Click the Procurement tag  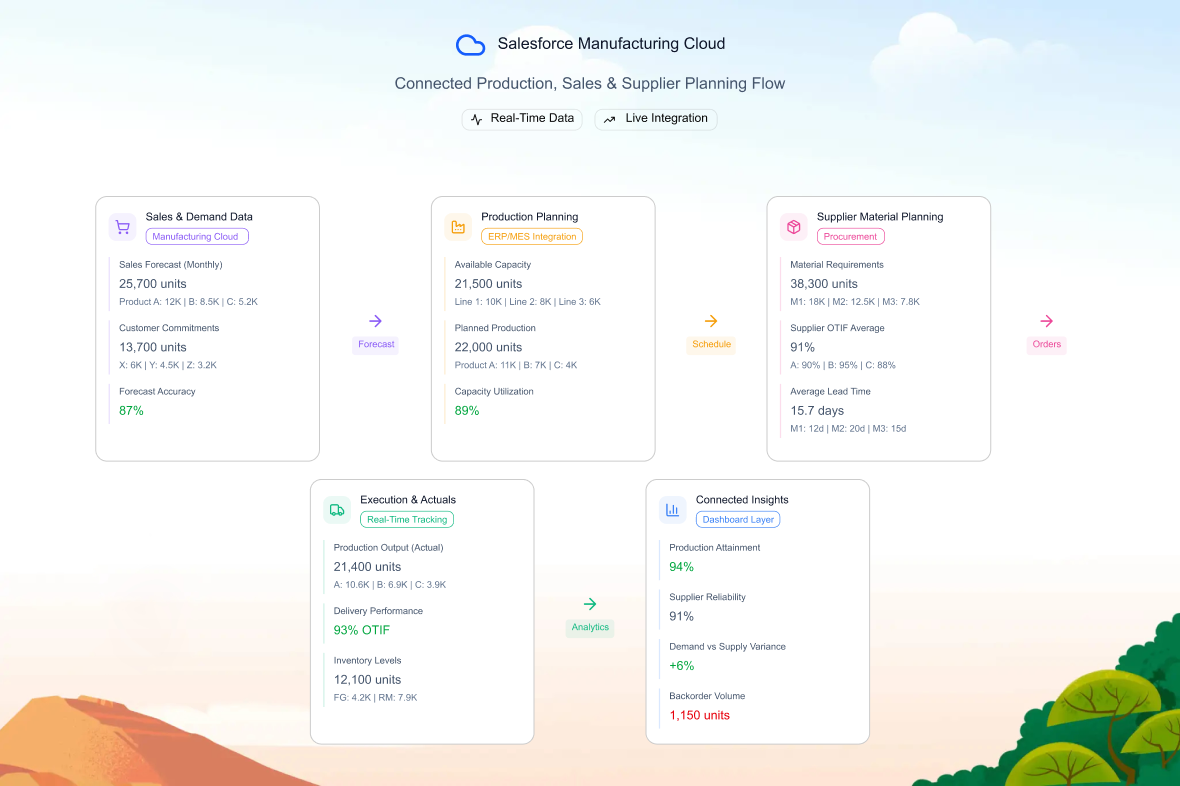point(851,237)
